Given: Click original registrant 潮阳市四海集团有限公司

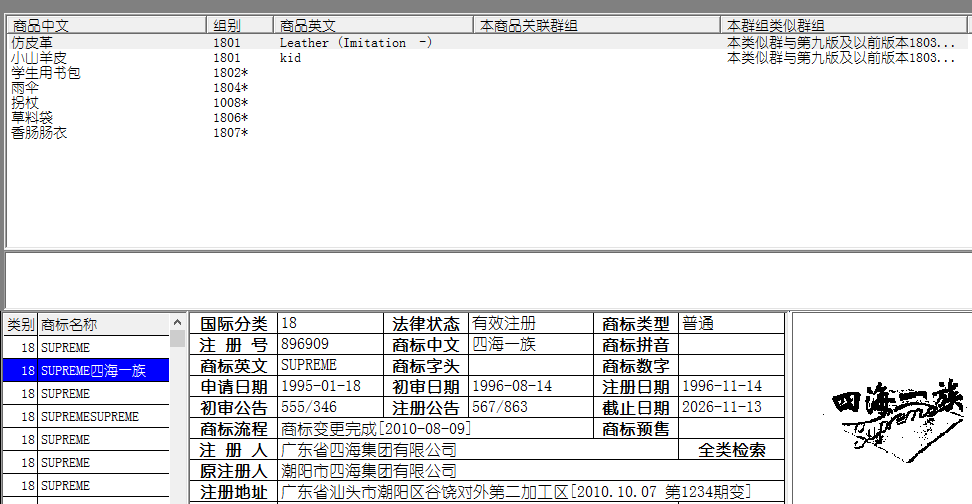Looking at the screenshot, I should tap(531, 471).
